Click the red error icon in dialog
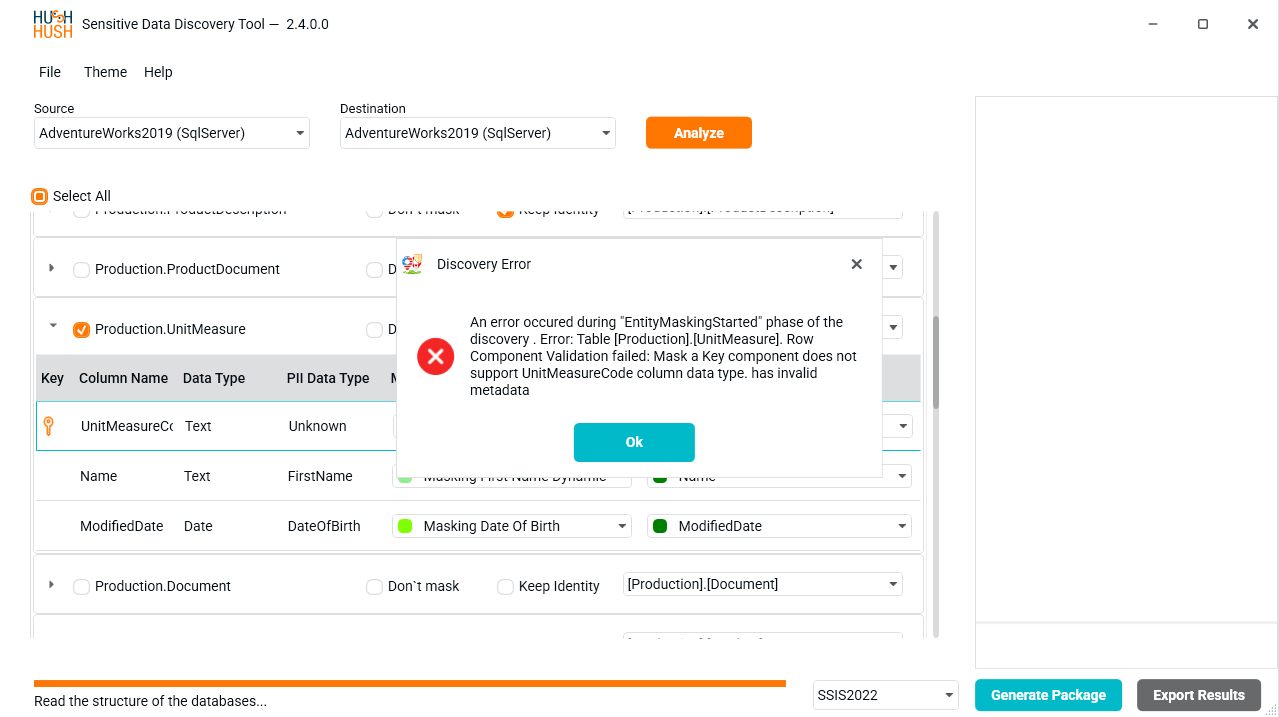 point(436,356)
